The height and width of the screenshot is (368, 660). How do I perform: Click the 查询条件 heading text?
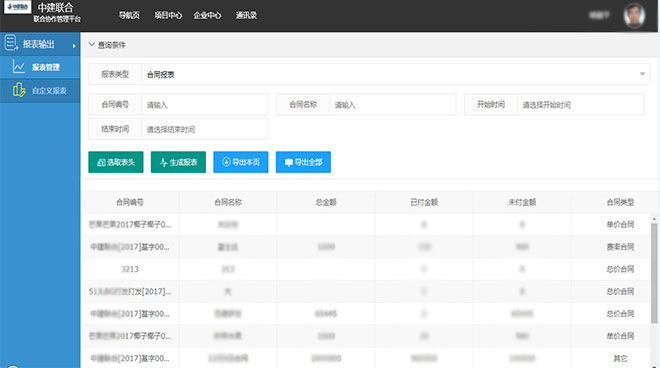(x=112, y=45)
